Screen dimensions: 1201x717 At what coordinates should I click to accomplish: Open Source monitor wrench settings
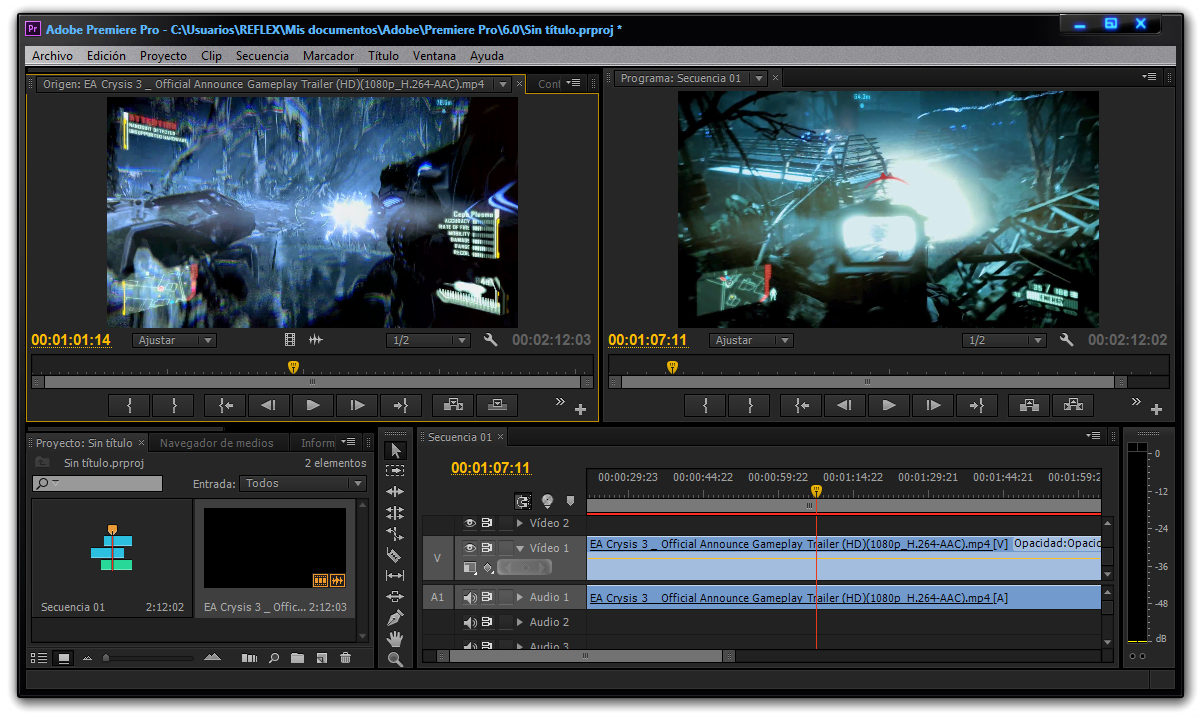coord(490,340)
